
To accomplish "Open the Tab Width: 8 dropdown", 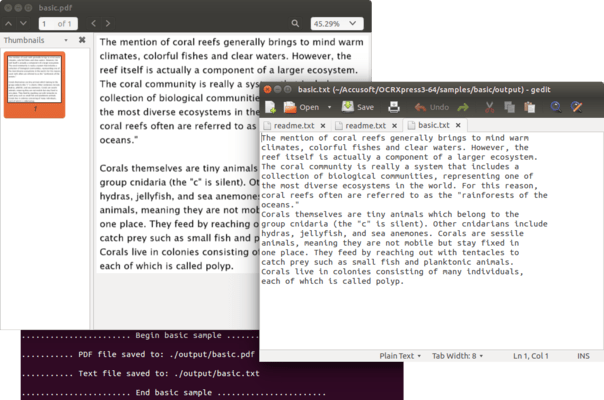I will point(457,356).
